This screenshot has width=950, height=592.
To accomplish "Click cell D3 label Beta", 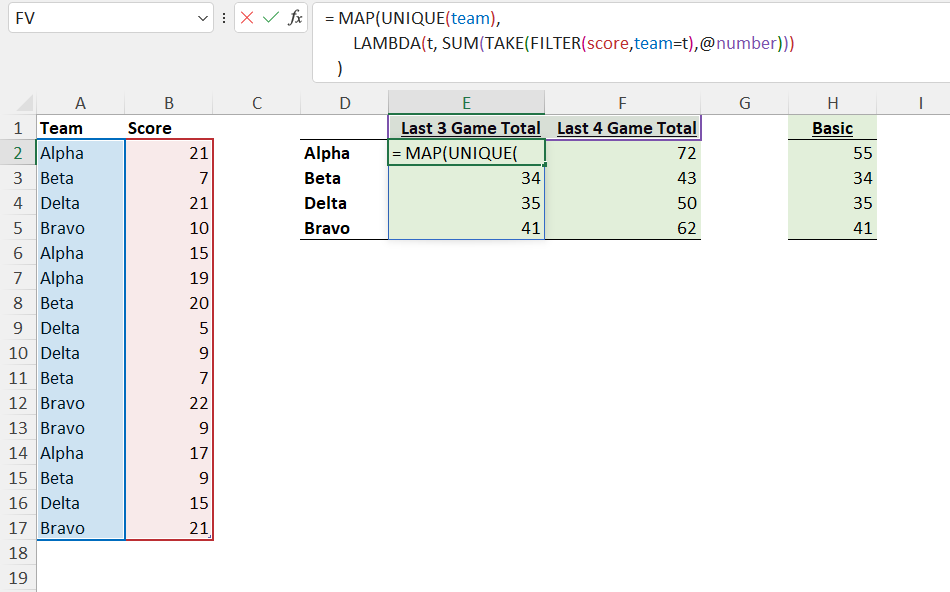I will (345, 178).
